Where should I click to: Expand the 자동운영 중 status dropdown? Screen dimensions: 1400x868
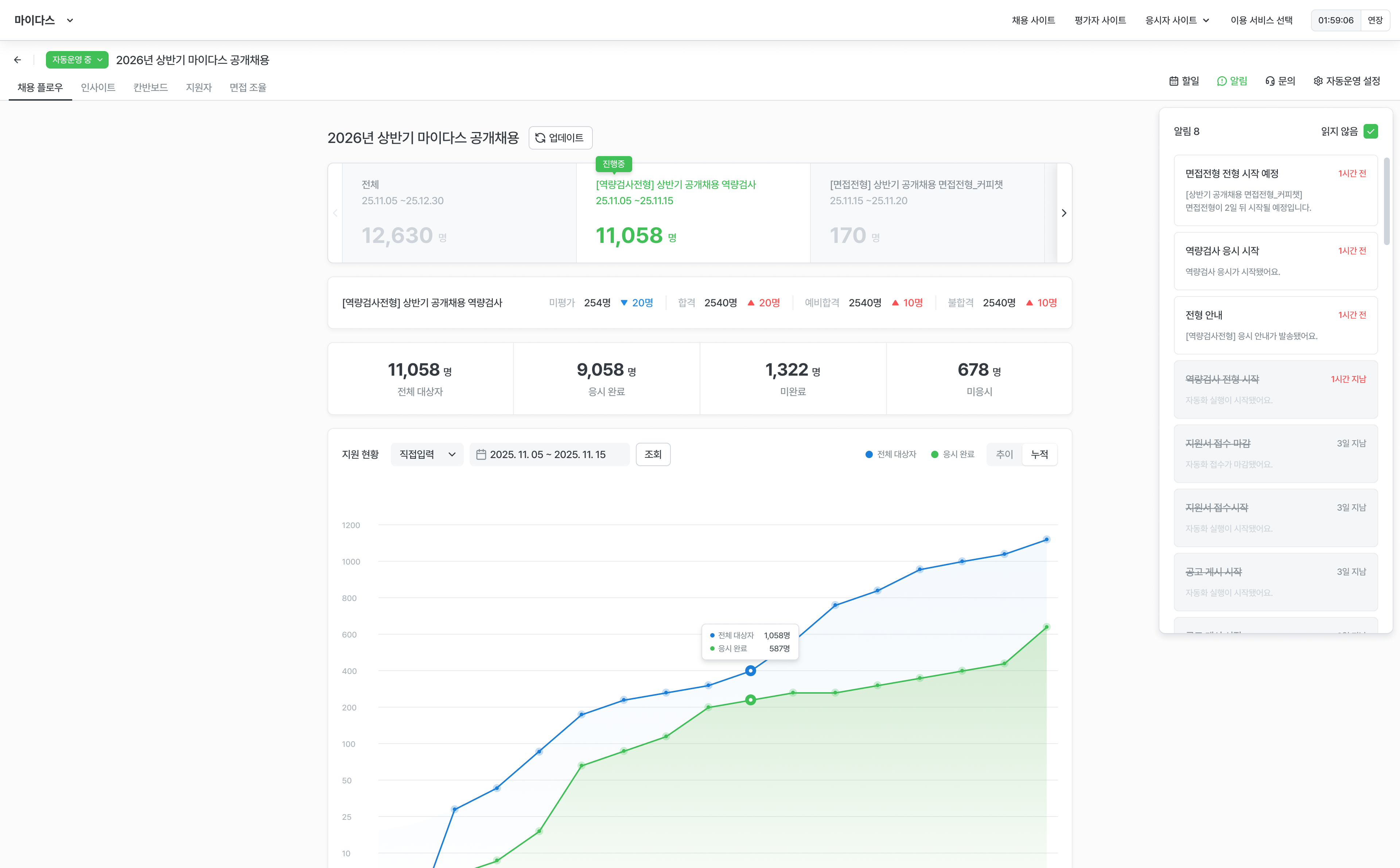[77, 60]
